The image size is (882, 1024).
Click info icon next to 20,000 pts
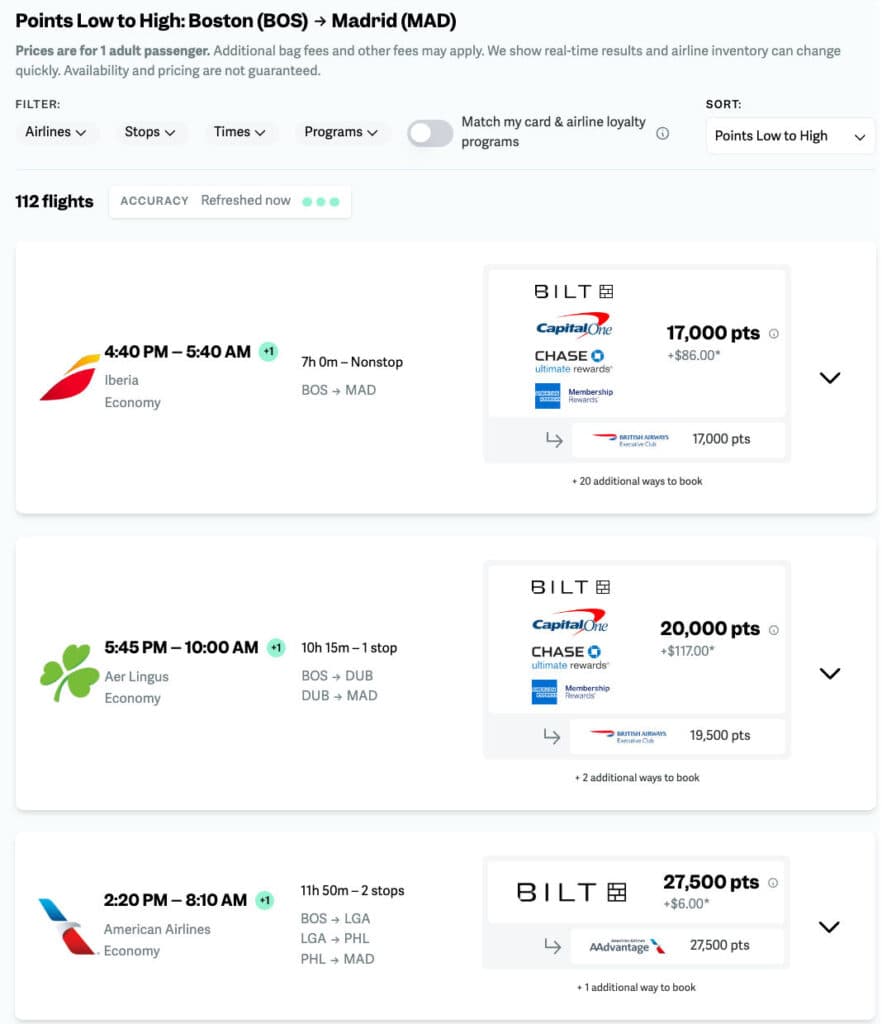[774, 630]
